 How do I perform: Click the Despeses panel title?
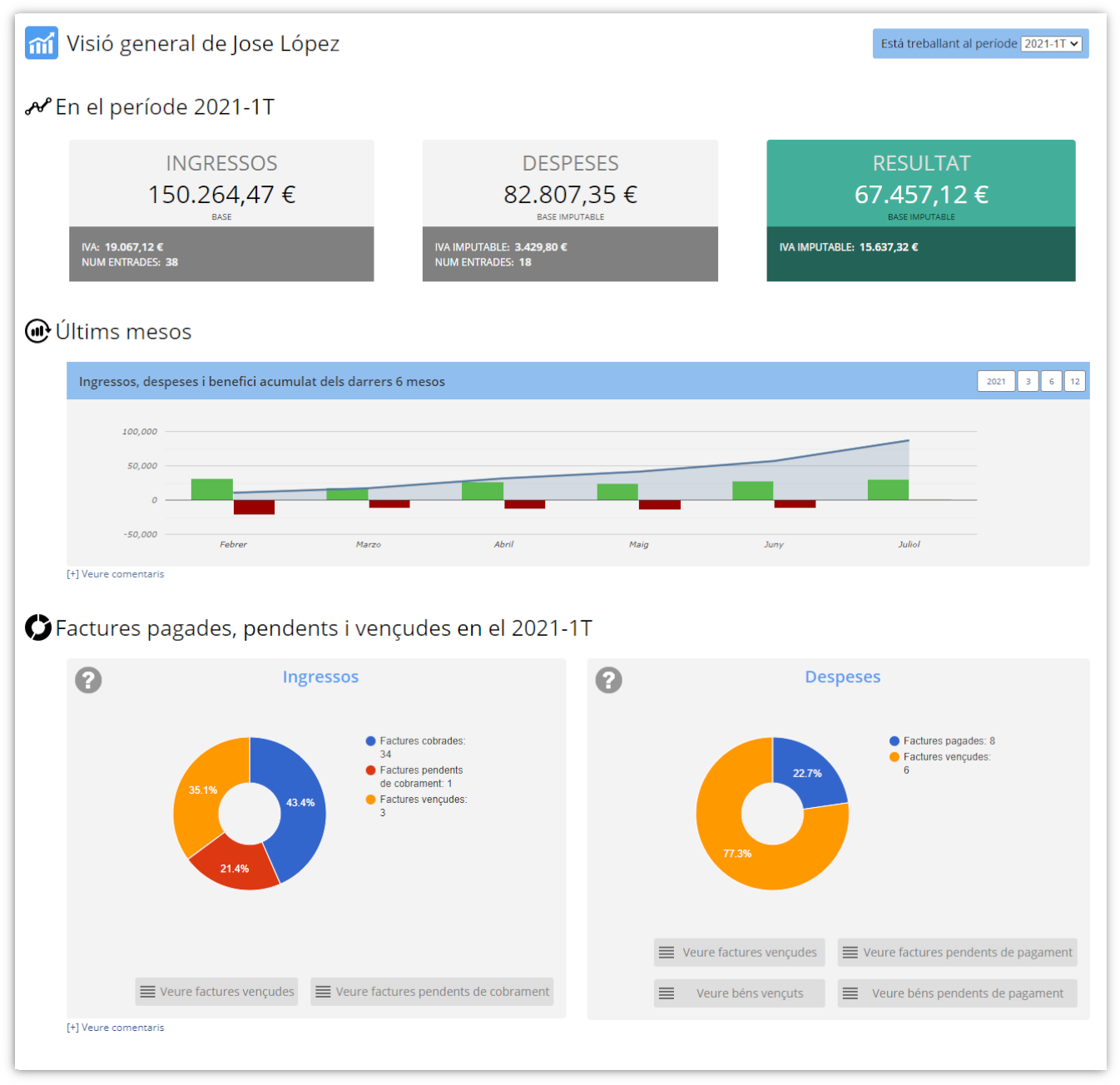(843, 677)
